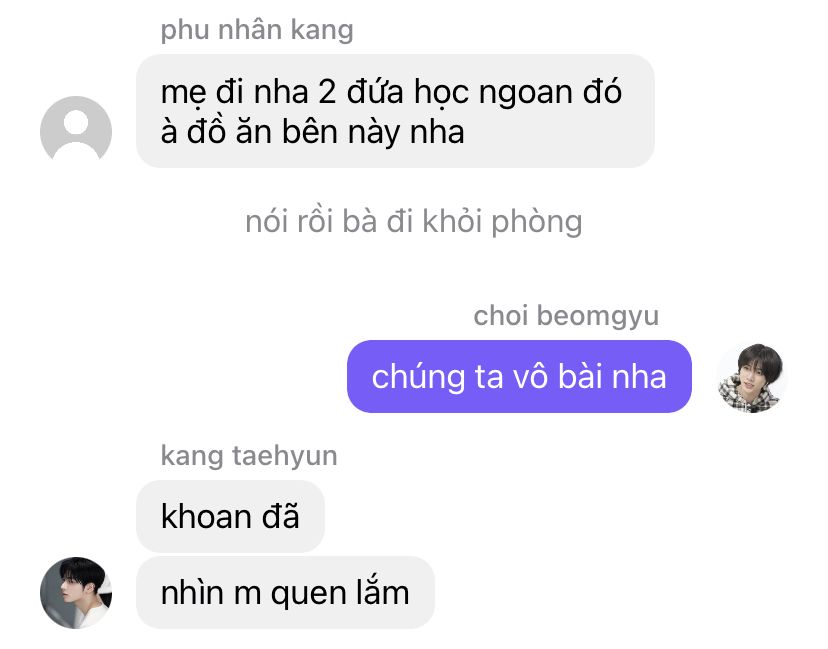Open kang taehyun's profile picture

click(76, 592)
